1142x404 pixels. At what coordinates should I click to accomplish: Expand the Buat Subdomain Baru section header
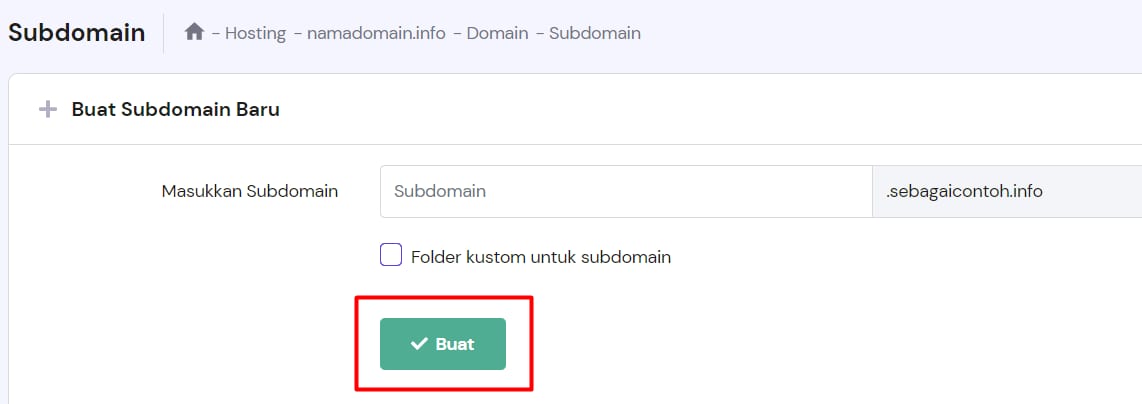click(176, 109)
